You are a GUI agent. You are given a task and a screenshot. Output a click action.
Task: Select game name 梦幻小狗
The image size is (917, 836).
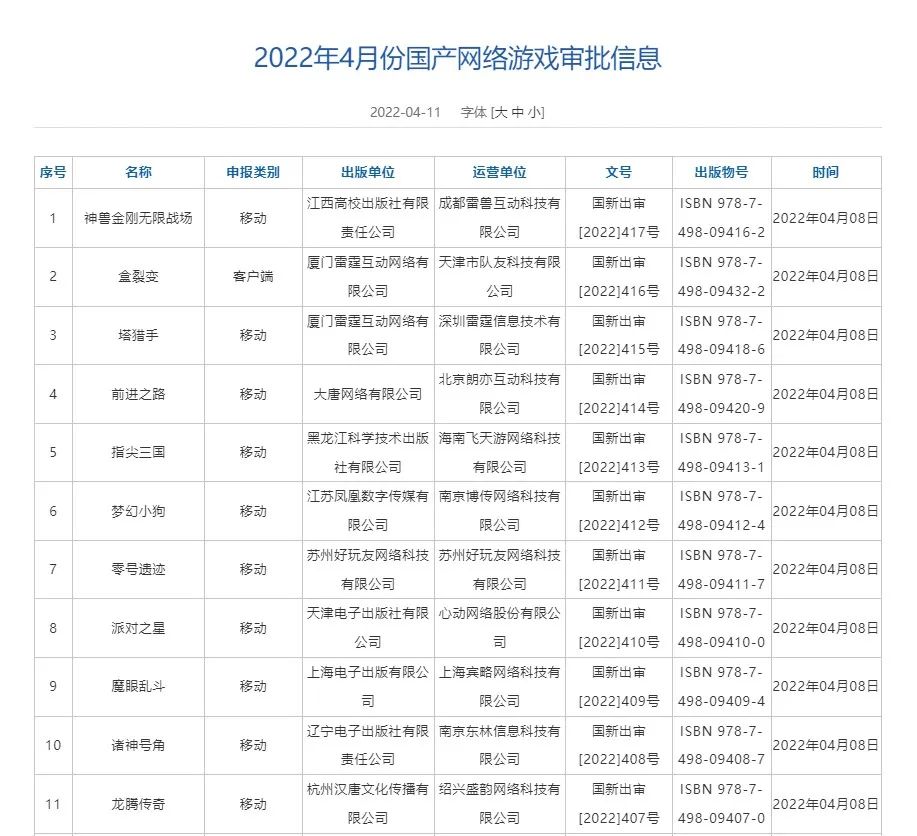[x=139, y=511]
